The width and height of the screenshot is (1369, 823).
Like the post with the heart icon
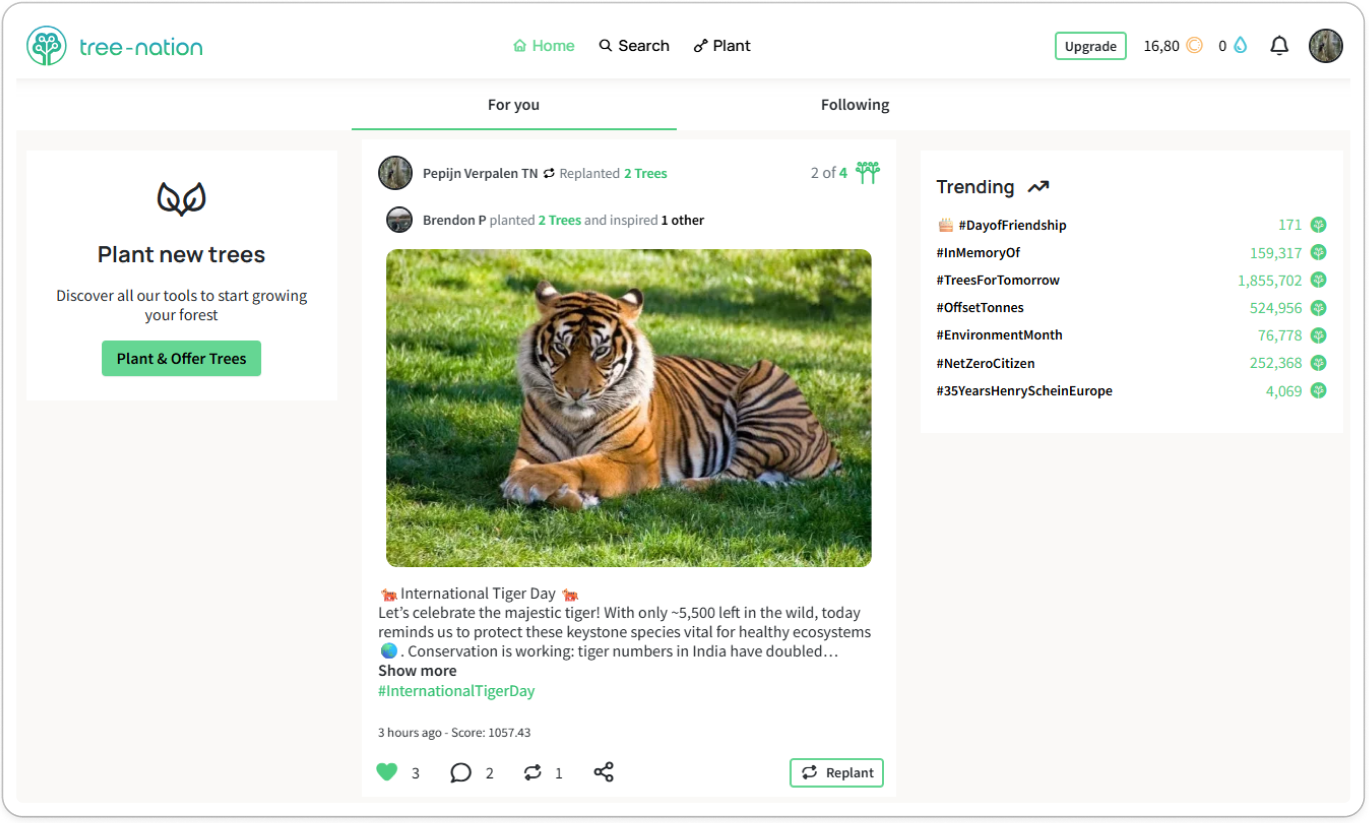click(x=387, y=772)
